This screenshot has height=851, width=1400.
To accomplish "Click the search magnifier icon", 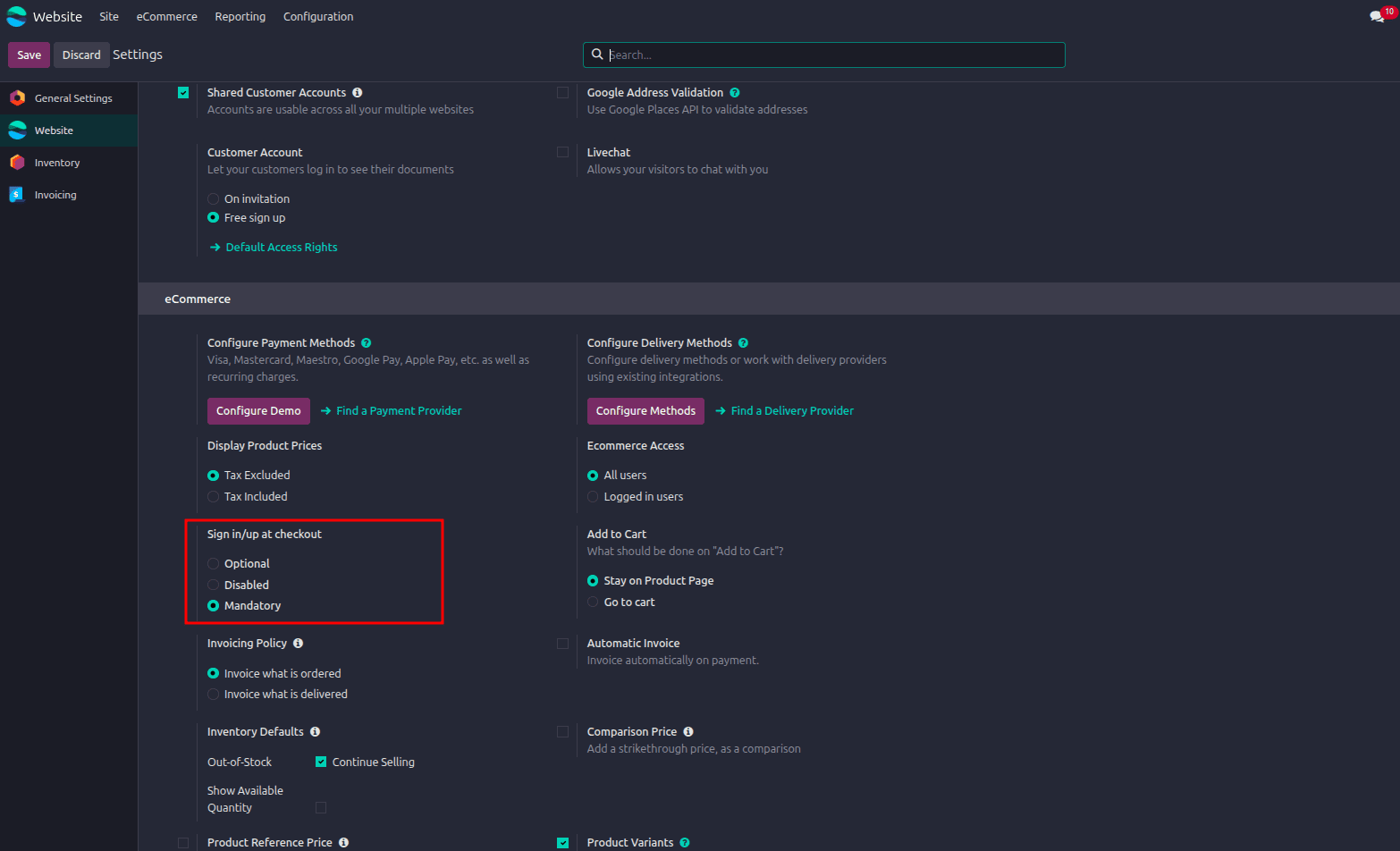I will [597, 55].
